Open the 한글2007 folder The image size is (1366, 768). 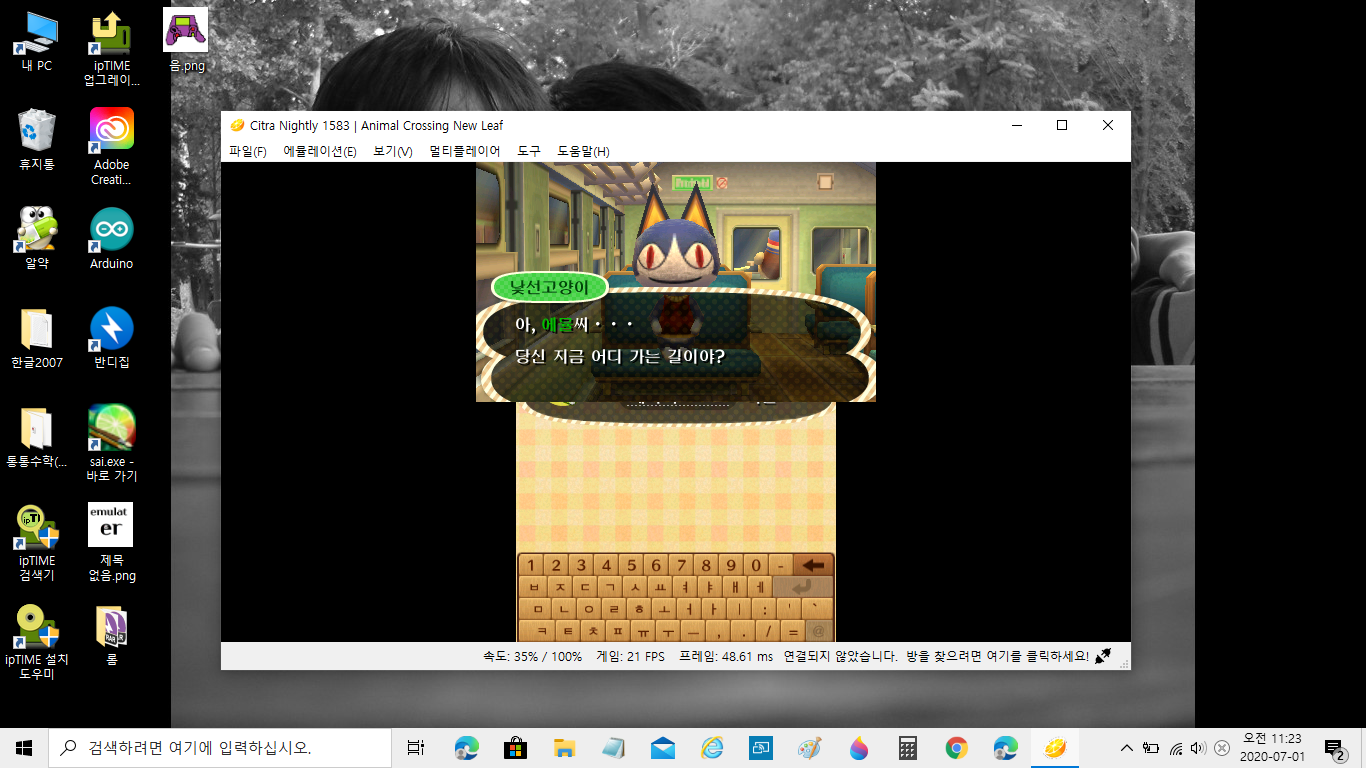click(x=36, y=338)
